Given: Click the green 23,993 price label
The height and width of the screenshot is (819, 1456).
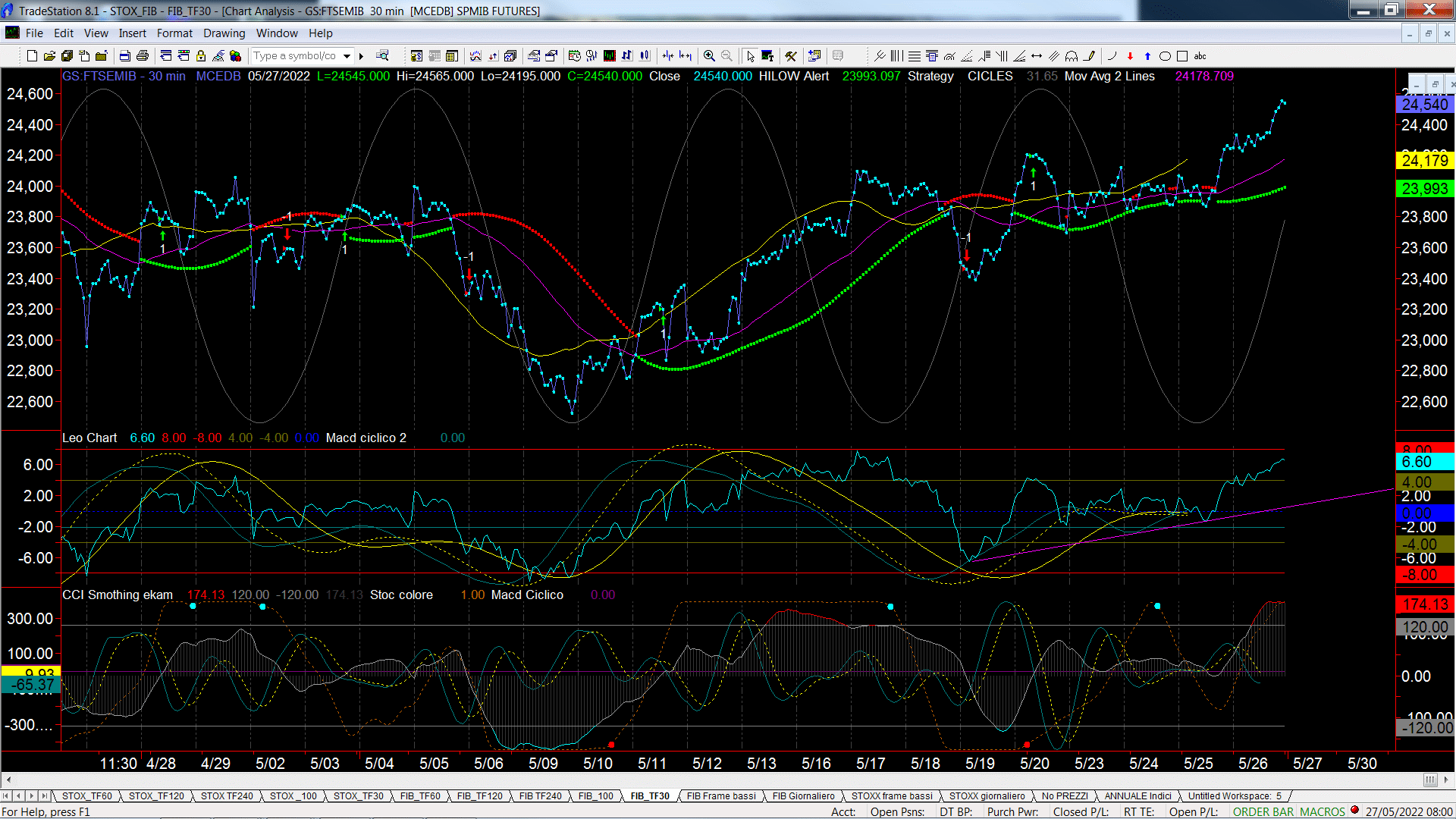Looking at the screenshot, I should tap(1425, 189).
